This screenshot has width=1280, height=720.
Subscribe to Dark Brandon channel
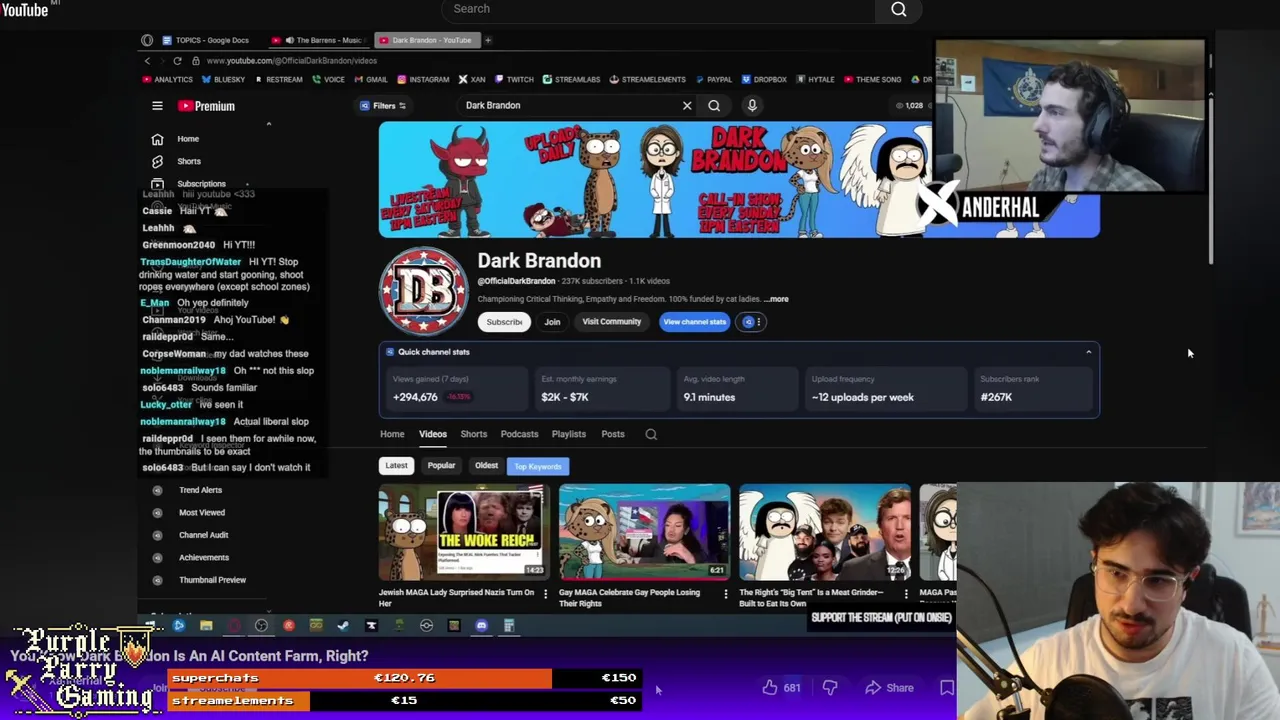click(x=504, y=322)
